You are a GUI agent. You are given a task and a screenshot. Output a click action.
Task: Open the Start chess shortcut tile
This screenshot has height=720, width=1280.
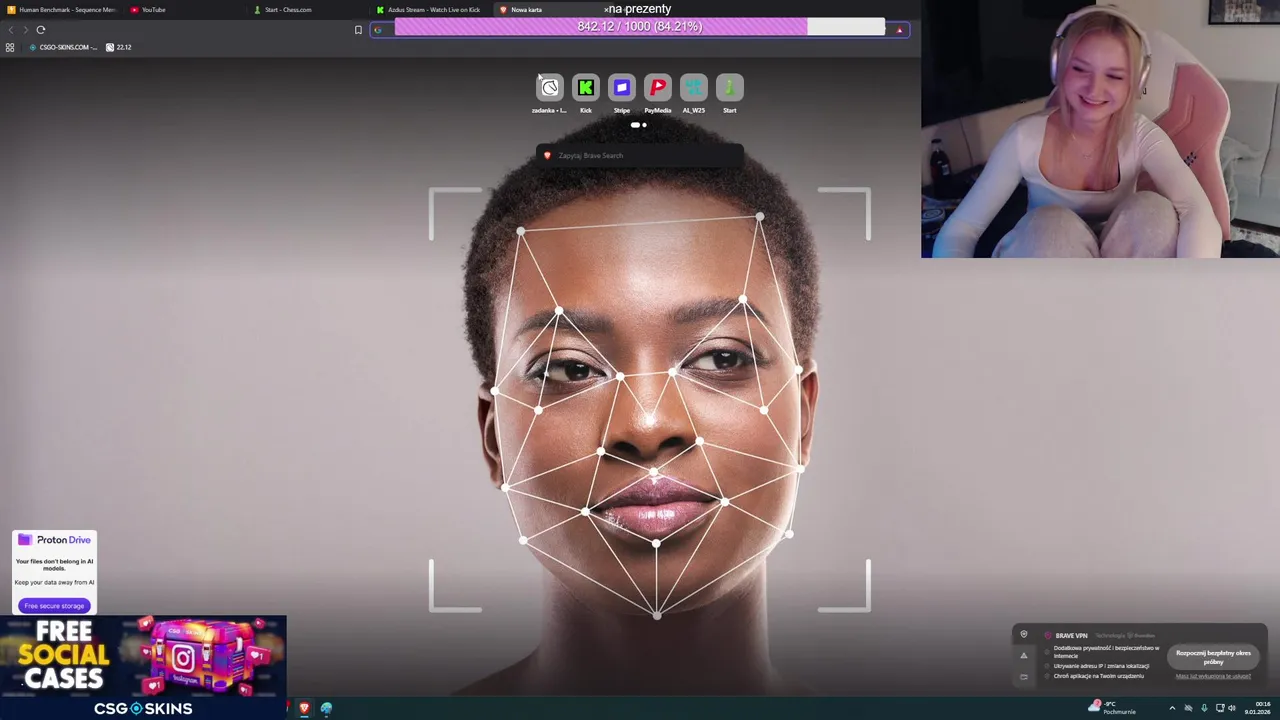(730, 88)
